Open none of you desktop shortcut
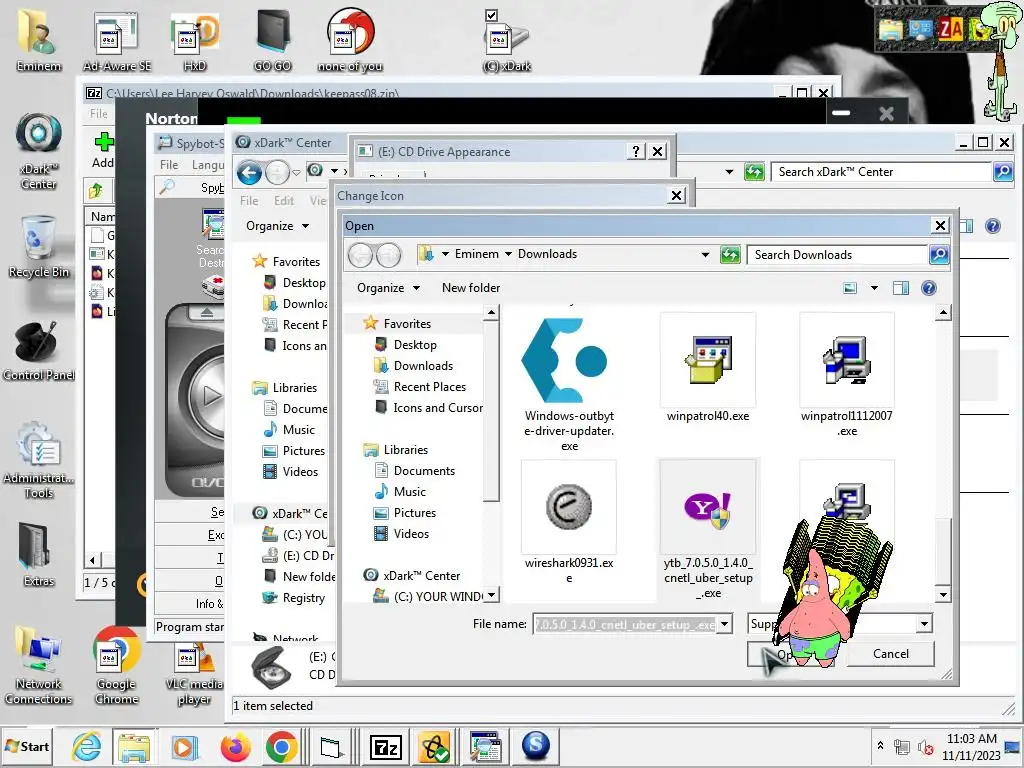 click(350, 39)
